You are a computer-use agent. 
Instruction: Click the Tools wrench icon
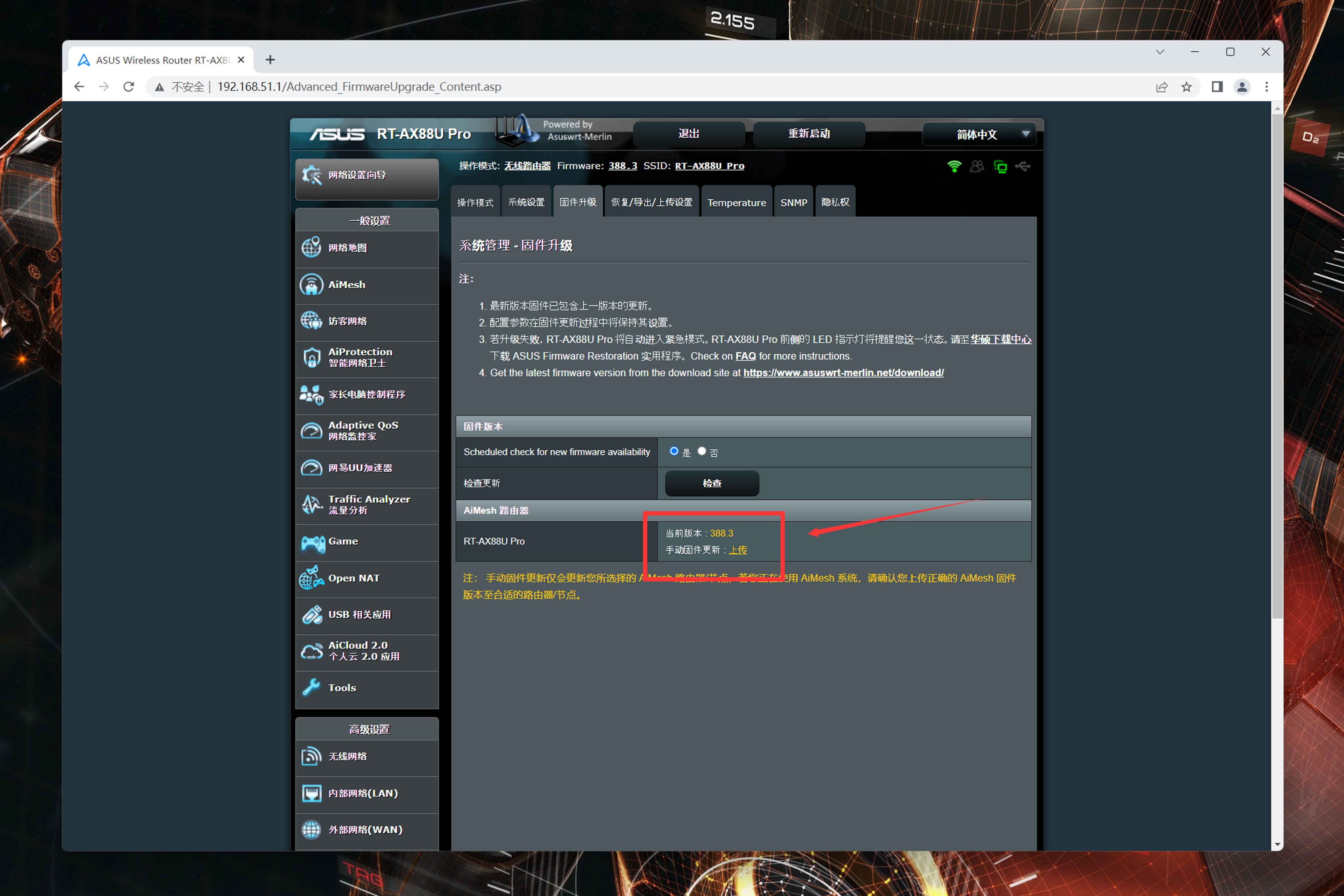[311, 688]
